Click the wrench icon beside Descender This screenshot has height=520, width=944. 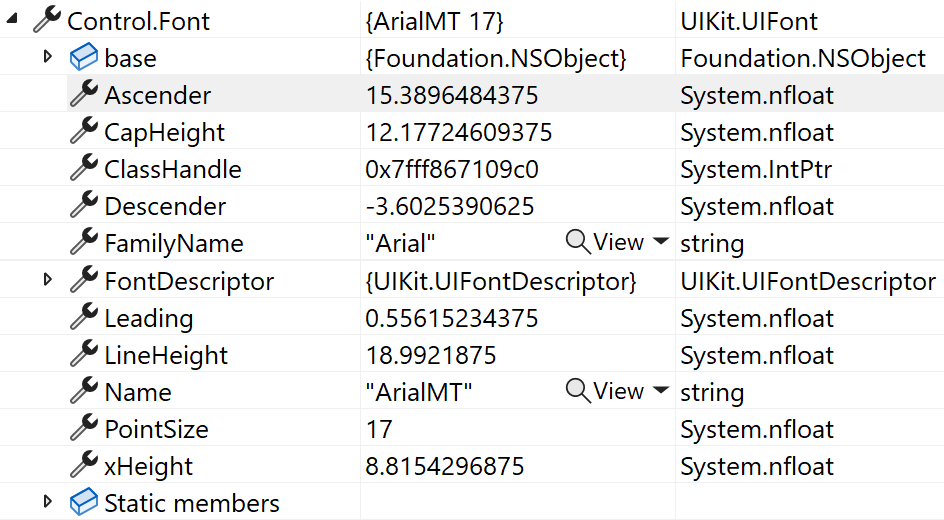[84, 206]
